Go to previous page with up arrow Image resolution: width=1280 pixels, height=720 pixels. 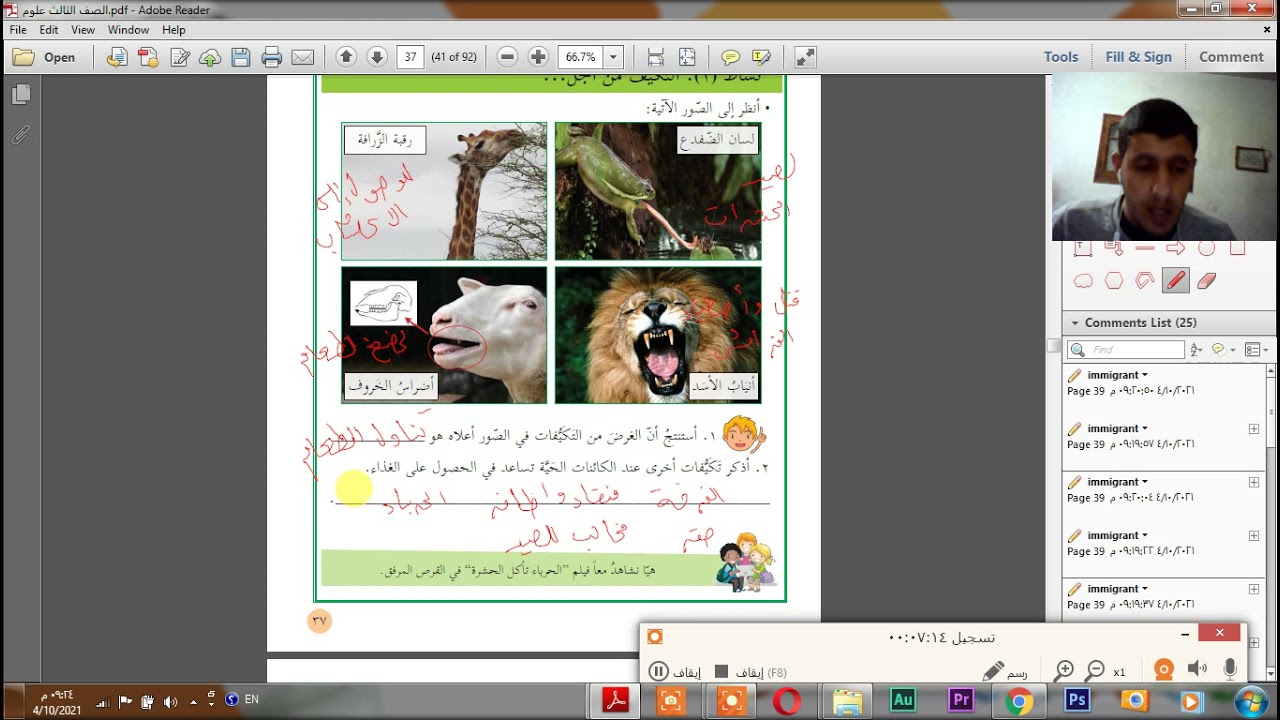tap(346, 57)
